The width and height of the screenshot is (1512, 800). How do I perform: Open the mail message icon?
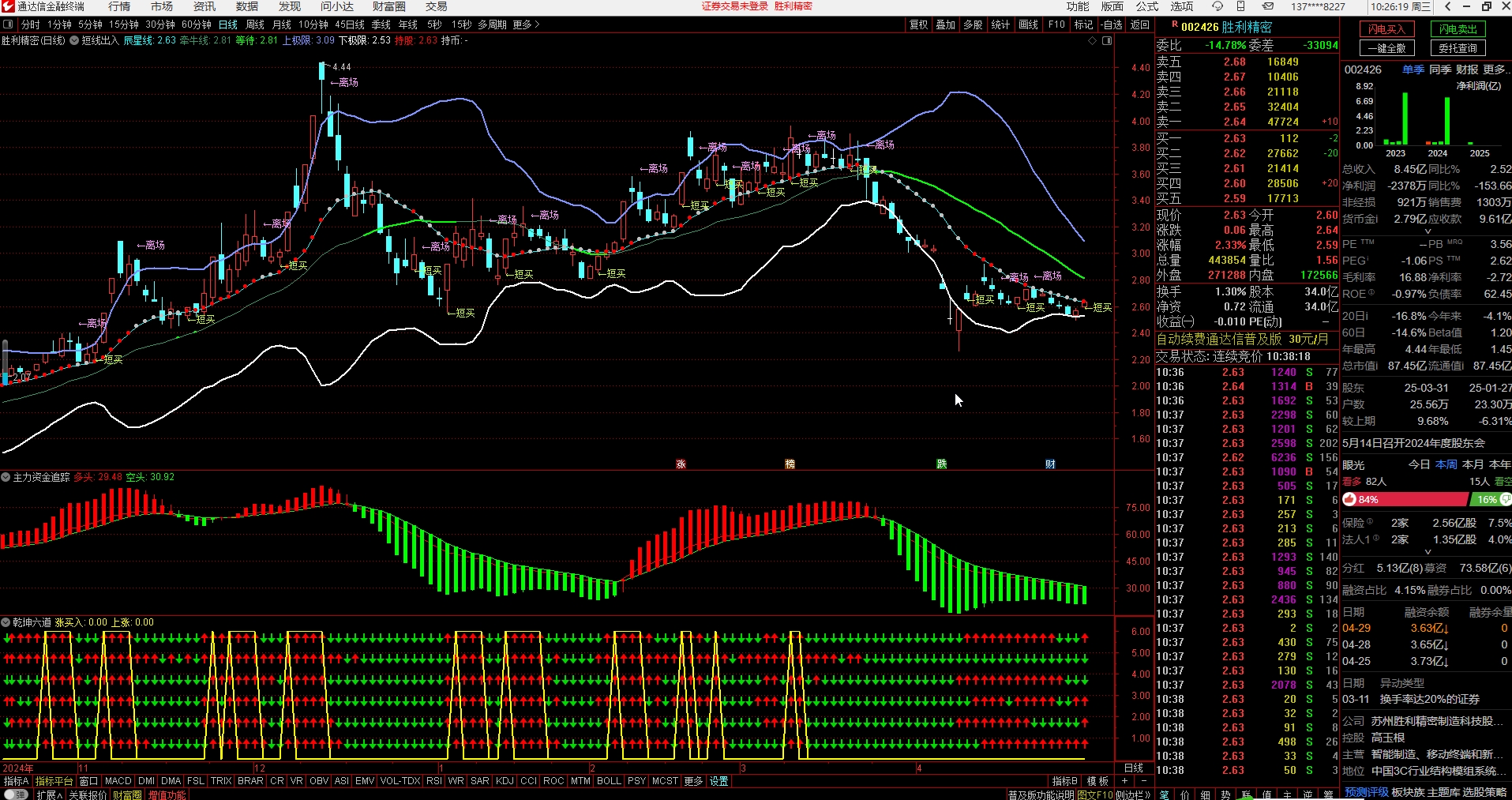(x=1267, y=6)
